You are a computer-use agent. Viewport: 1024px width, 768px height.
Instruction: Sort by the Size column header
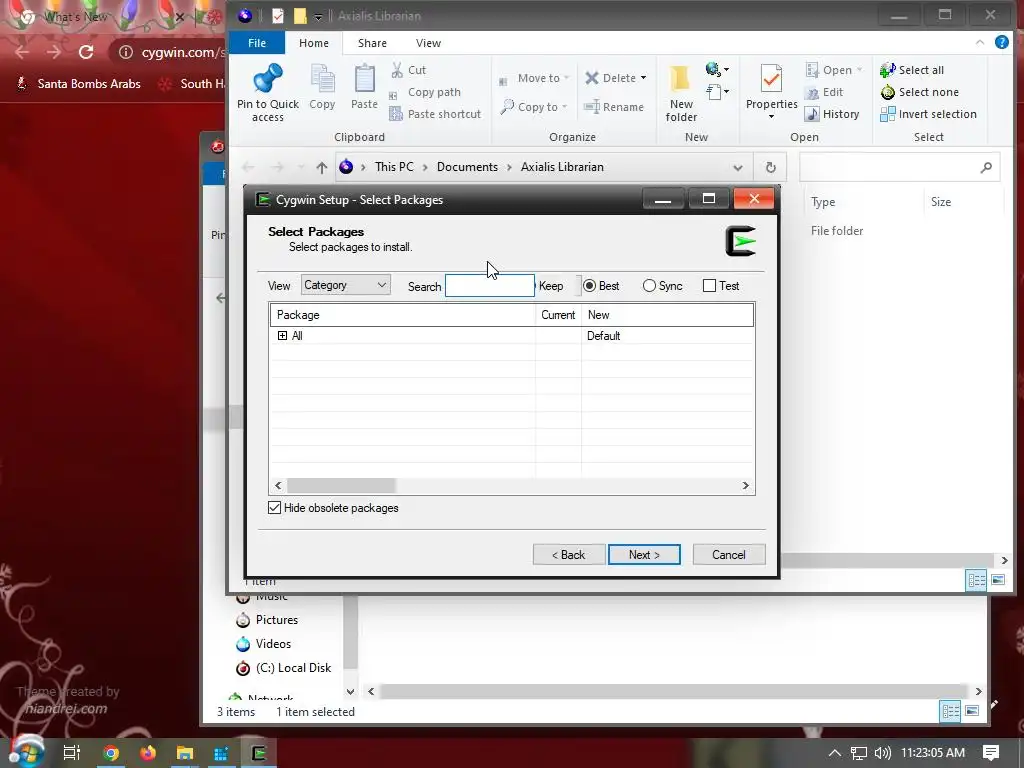click(x=940, y=202)
